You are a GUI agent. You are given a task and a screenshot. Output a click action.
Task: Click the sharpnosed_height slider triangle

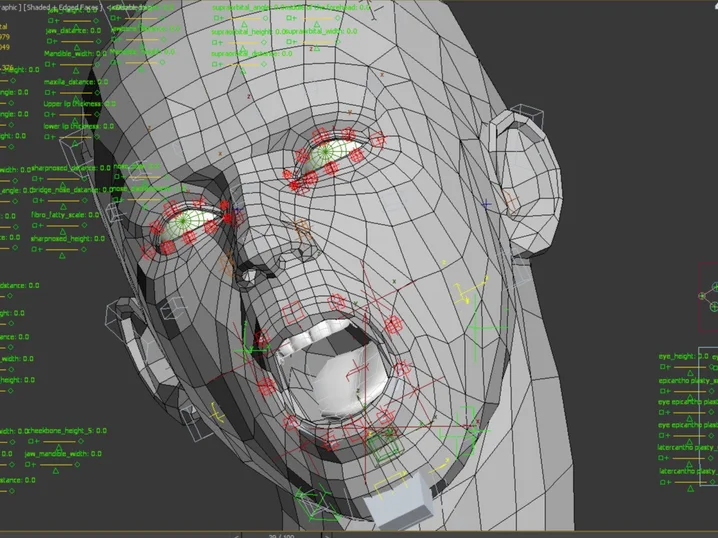(x=62, y=258)
